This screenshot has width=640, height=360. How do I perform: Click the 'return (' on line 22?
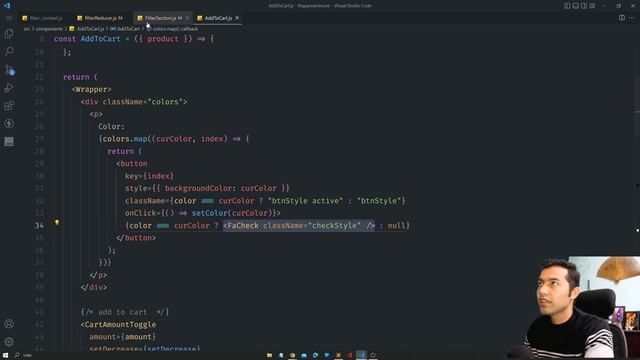tap(80, 77)
